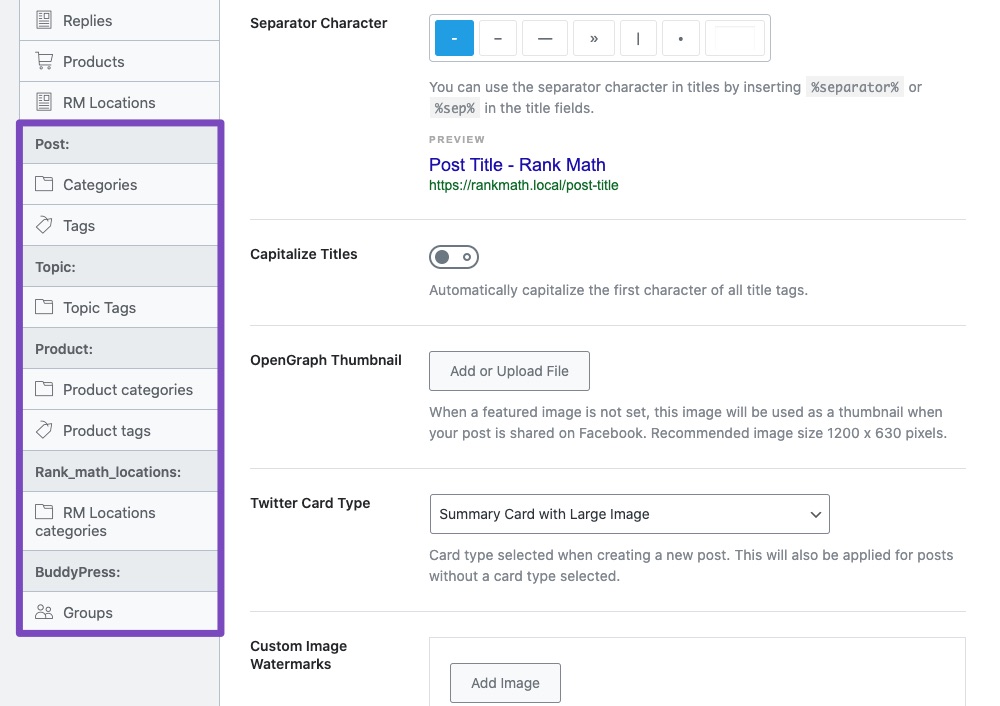Image resolution: width=1000 pixels, height=706 pixels.
Task: Select the em dash separator character
Action: [x=545, y=37]
